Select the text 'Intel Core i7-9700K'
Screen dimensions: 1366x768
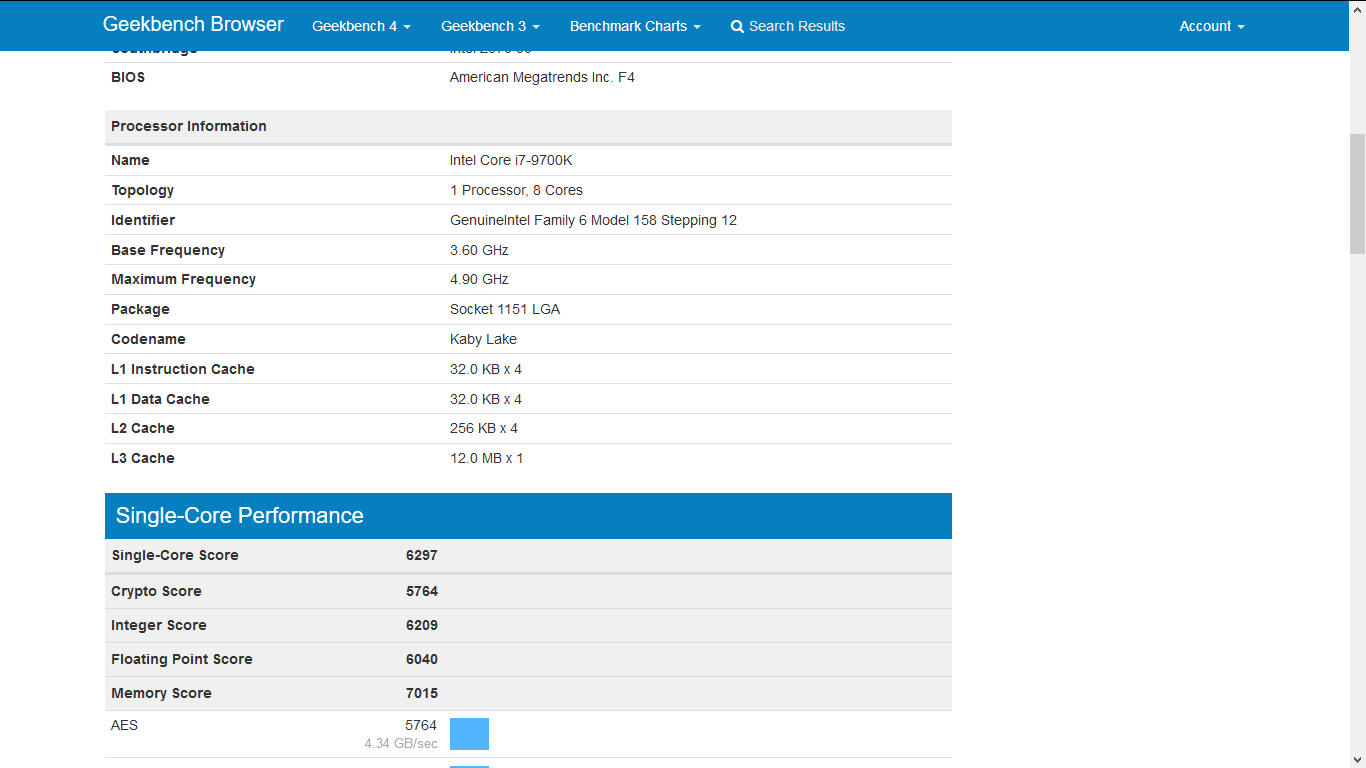[x=511, y=160]
